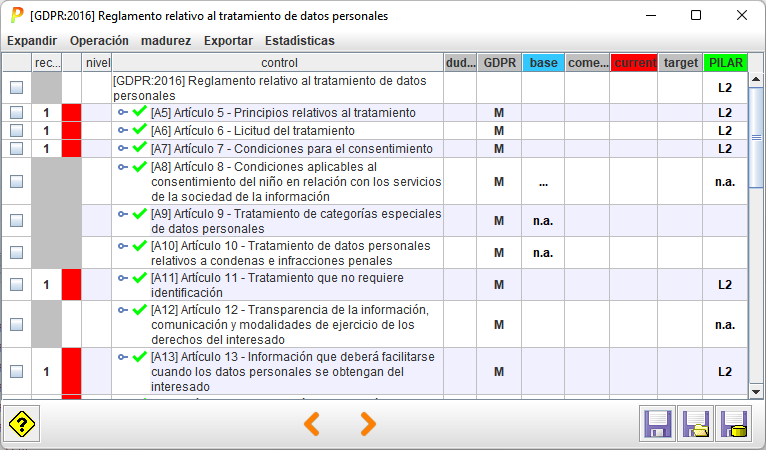Tick checkbox for Artículo 8 row
This screenshot has width=766, height=450.
pos(17,181)
